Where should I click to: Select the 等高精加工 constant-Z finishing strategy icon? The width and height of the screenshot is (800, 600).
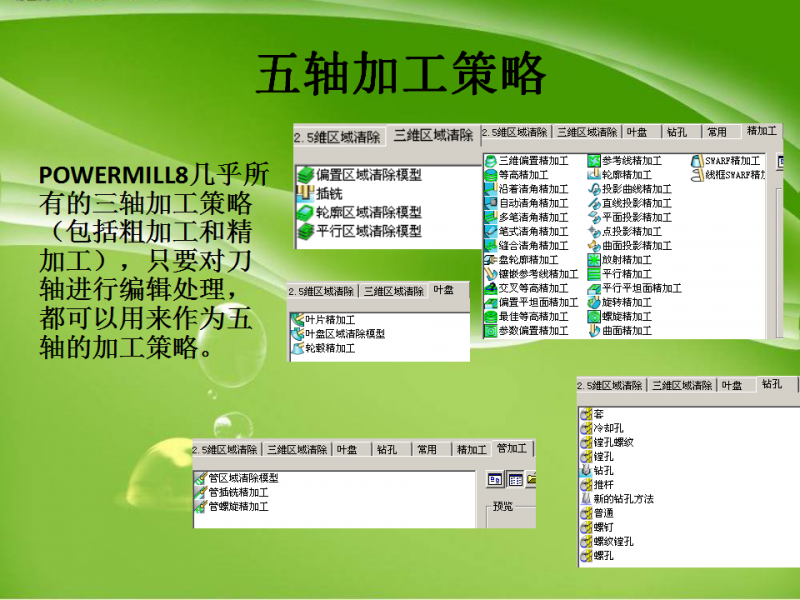490,176
